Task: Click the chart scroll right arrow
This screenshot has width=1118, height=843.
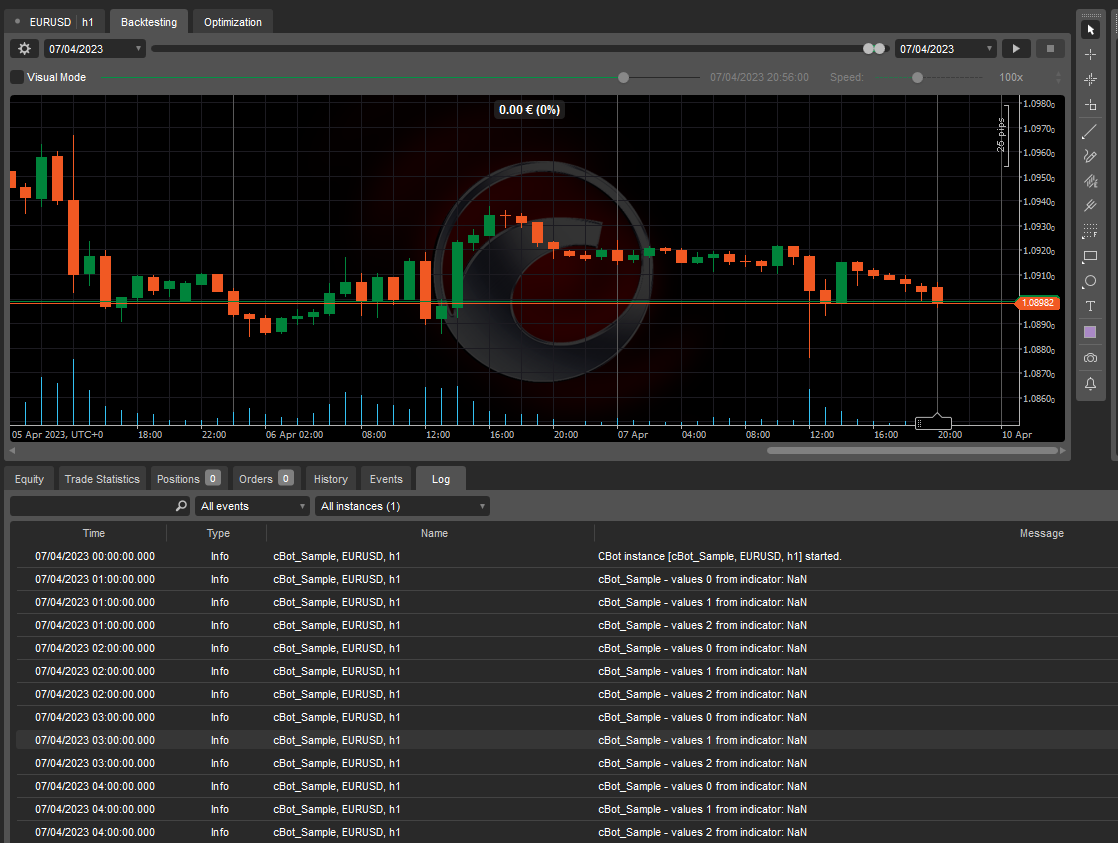Action: [1062, 451]
